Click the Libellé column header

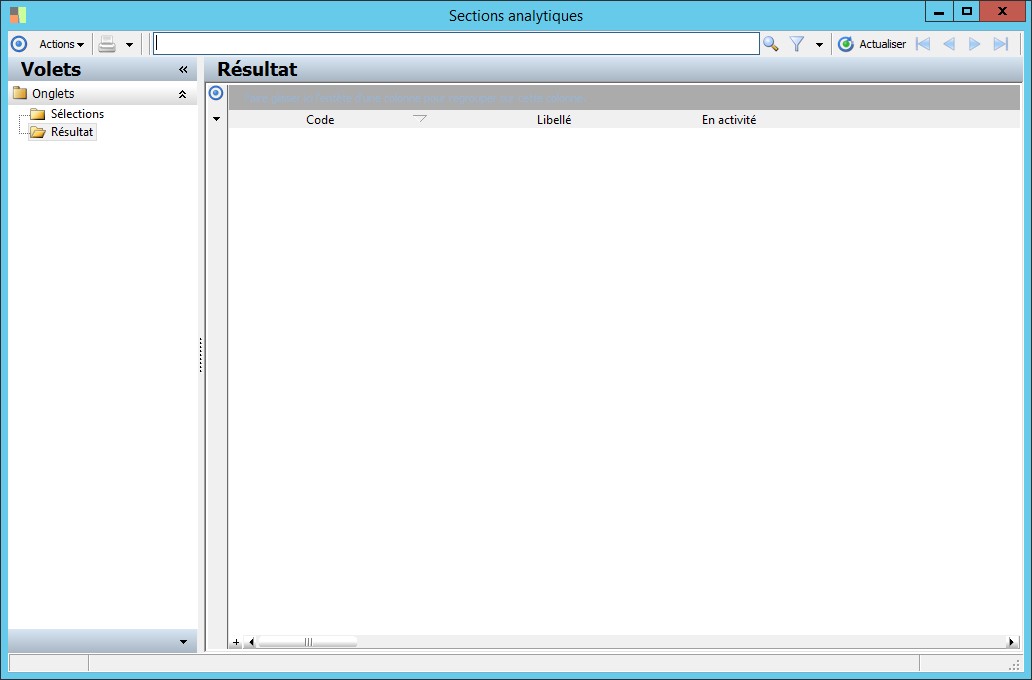click(554, 120)
